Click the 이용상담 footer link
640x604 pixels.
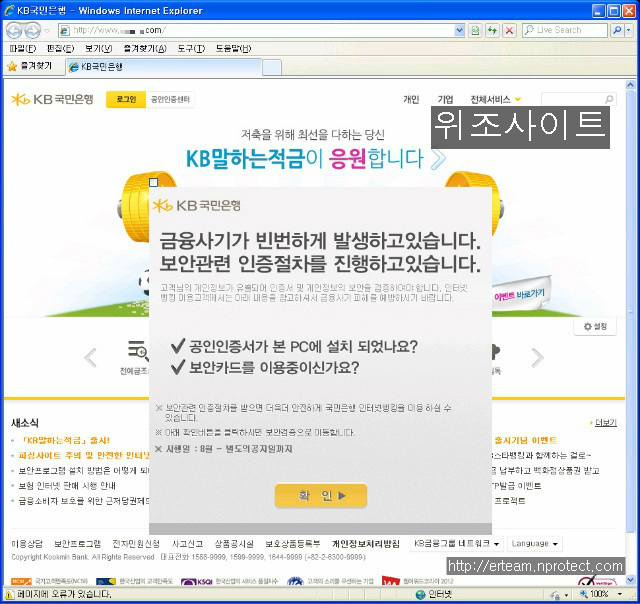tap(27, 544)
